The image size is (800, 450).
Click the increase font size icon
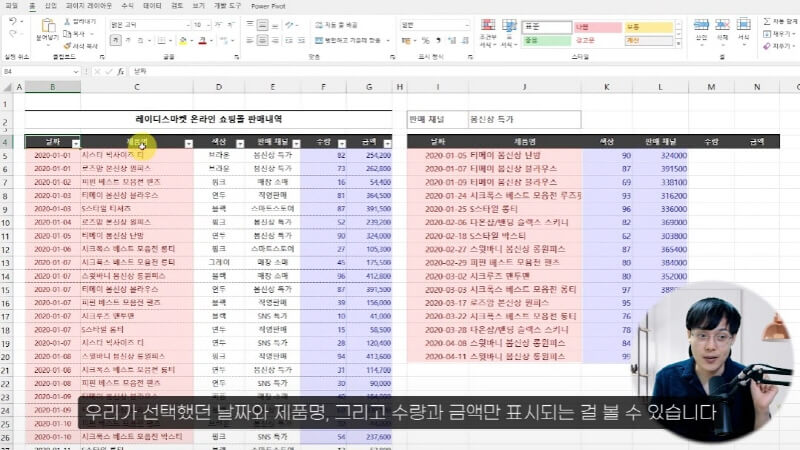pyautogui.click(x=218, y=24)
